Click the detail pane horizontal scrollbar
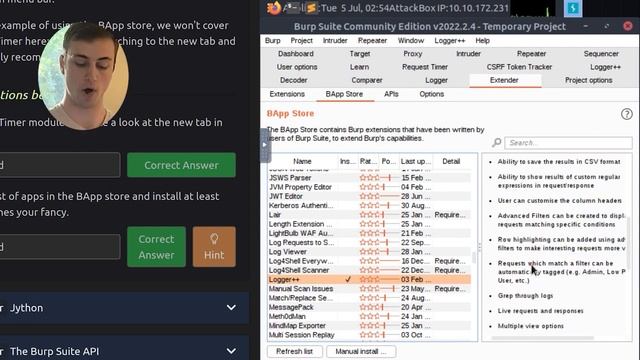 (x=543, y=338)
